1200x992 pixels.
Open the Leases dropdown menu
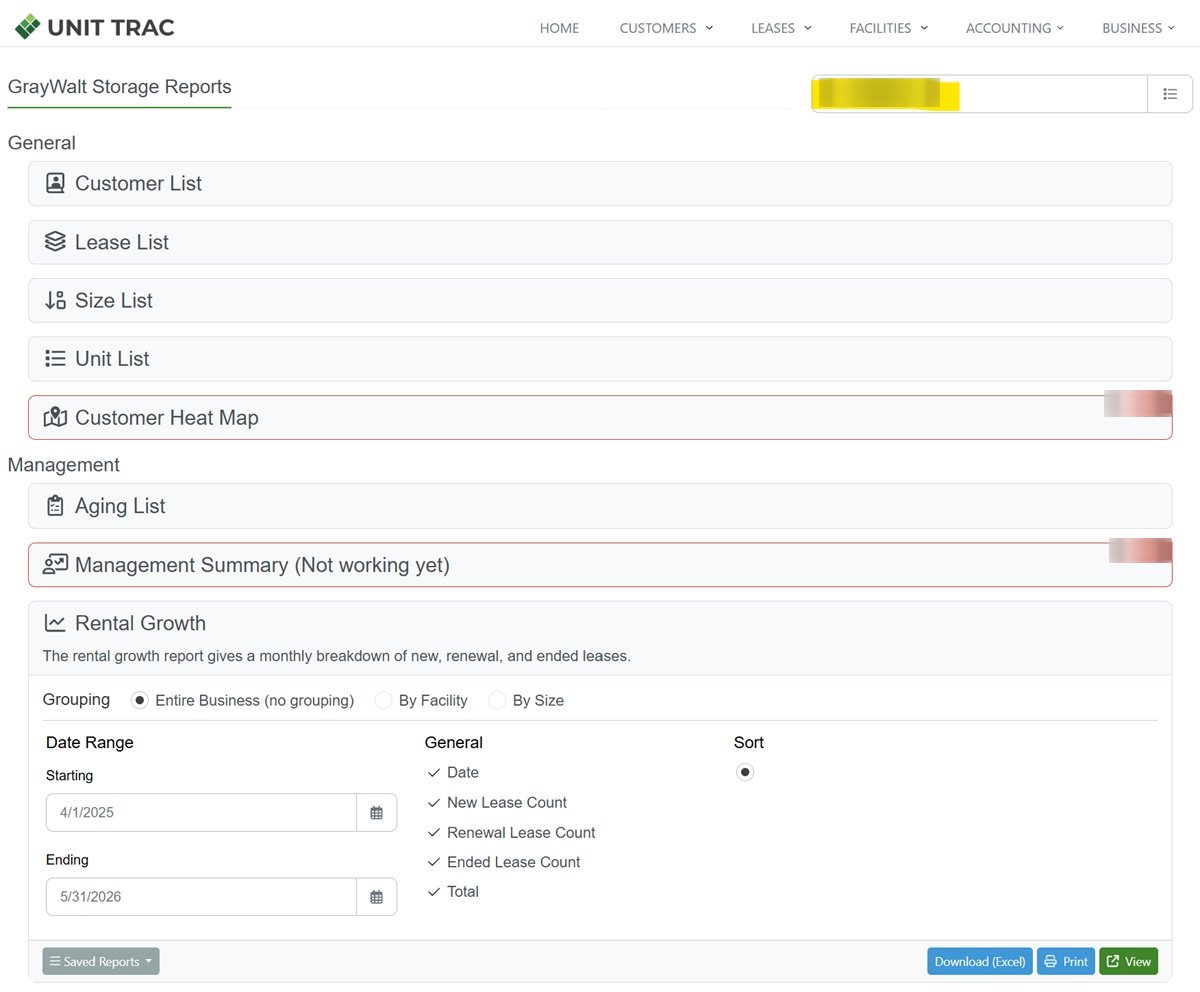pyautogui.click(x=781, y=28)
